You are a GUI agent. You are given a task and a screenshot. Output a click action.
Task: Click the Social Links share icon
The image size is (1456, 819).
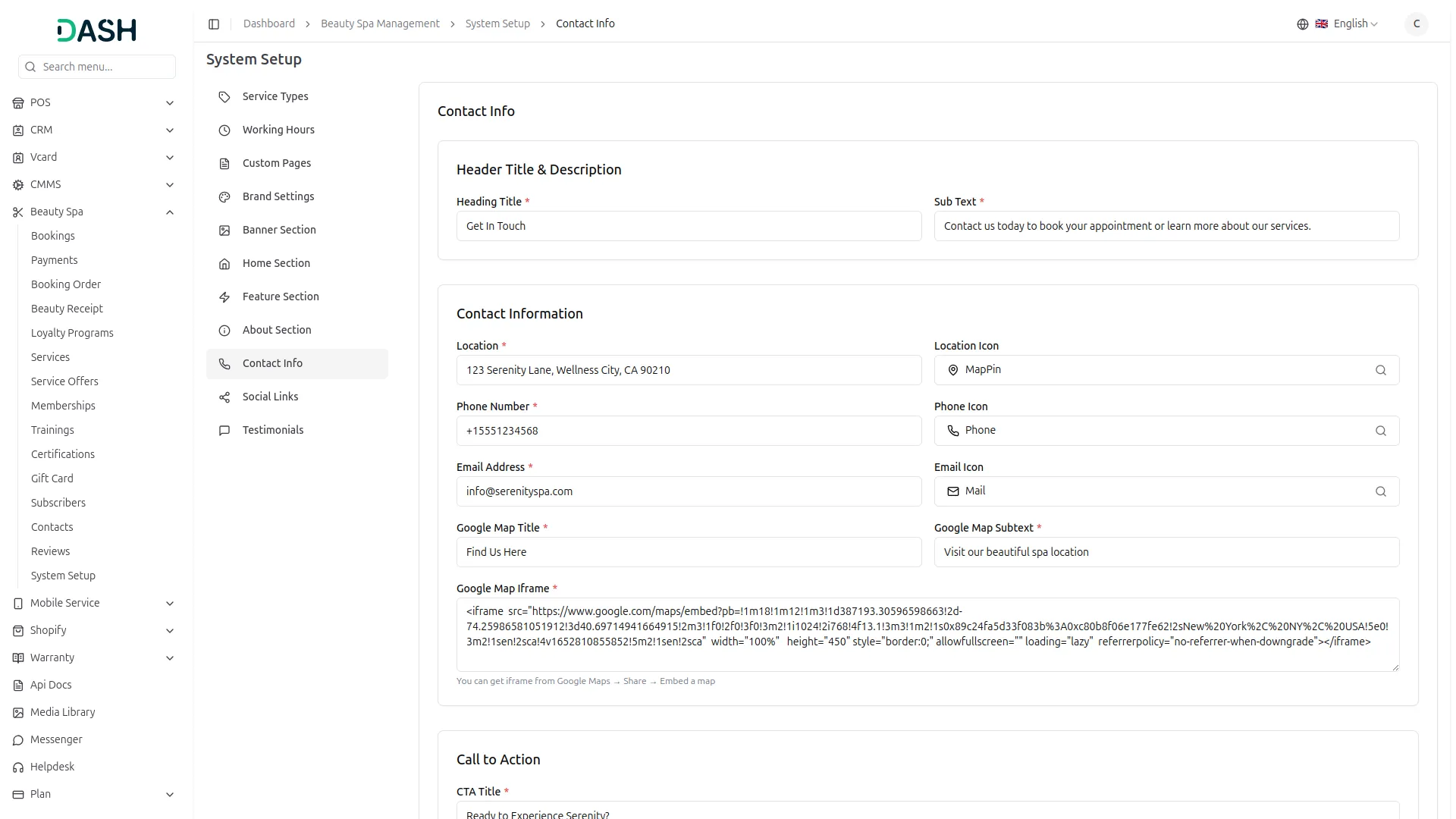click(x=224, y=397)
